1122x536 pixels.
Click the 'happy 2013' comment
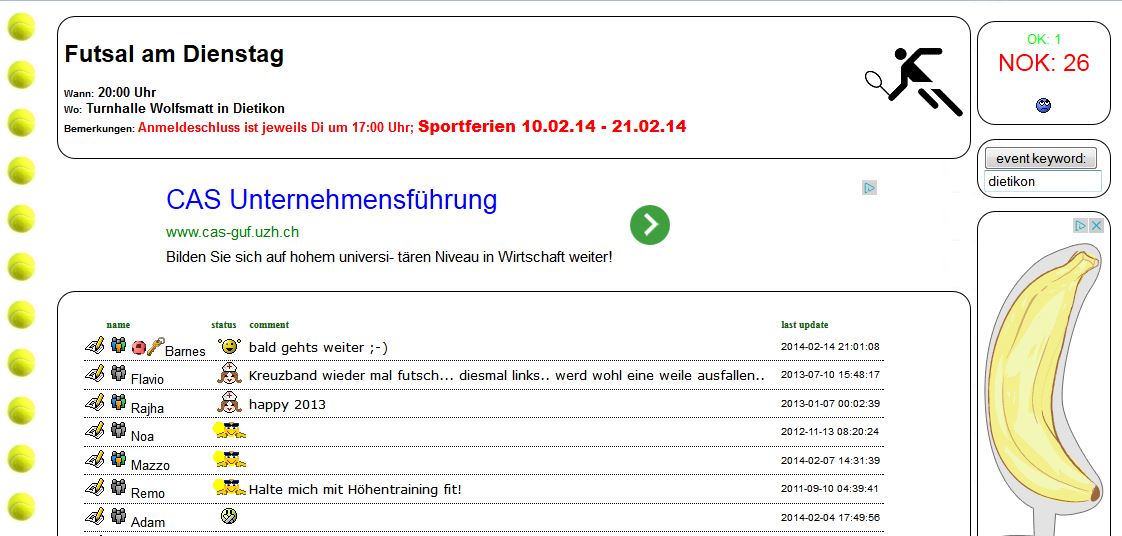[287, 404]
